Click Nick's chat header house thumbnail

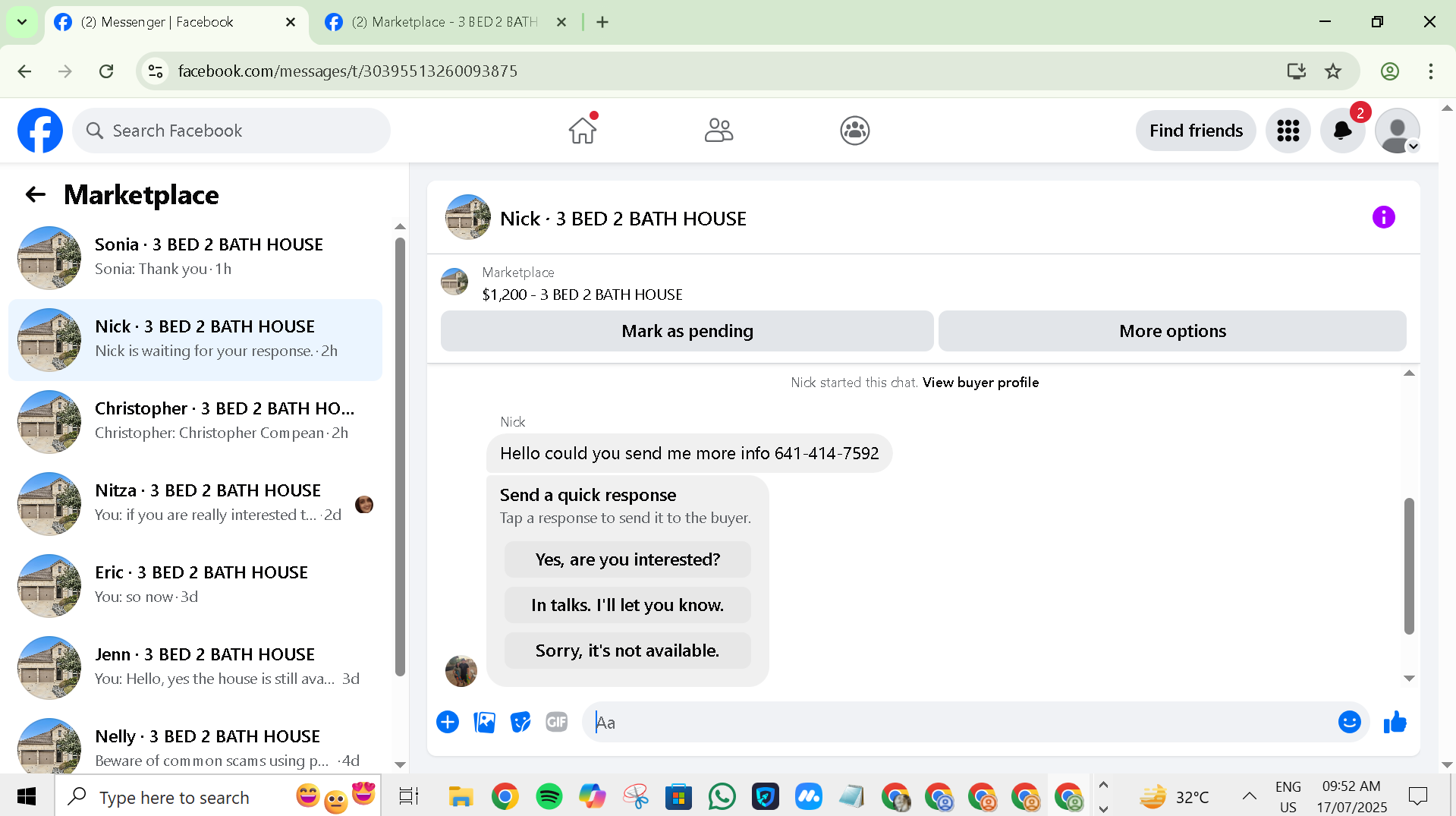(x=467, y=218)
